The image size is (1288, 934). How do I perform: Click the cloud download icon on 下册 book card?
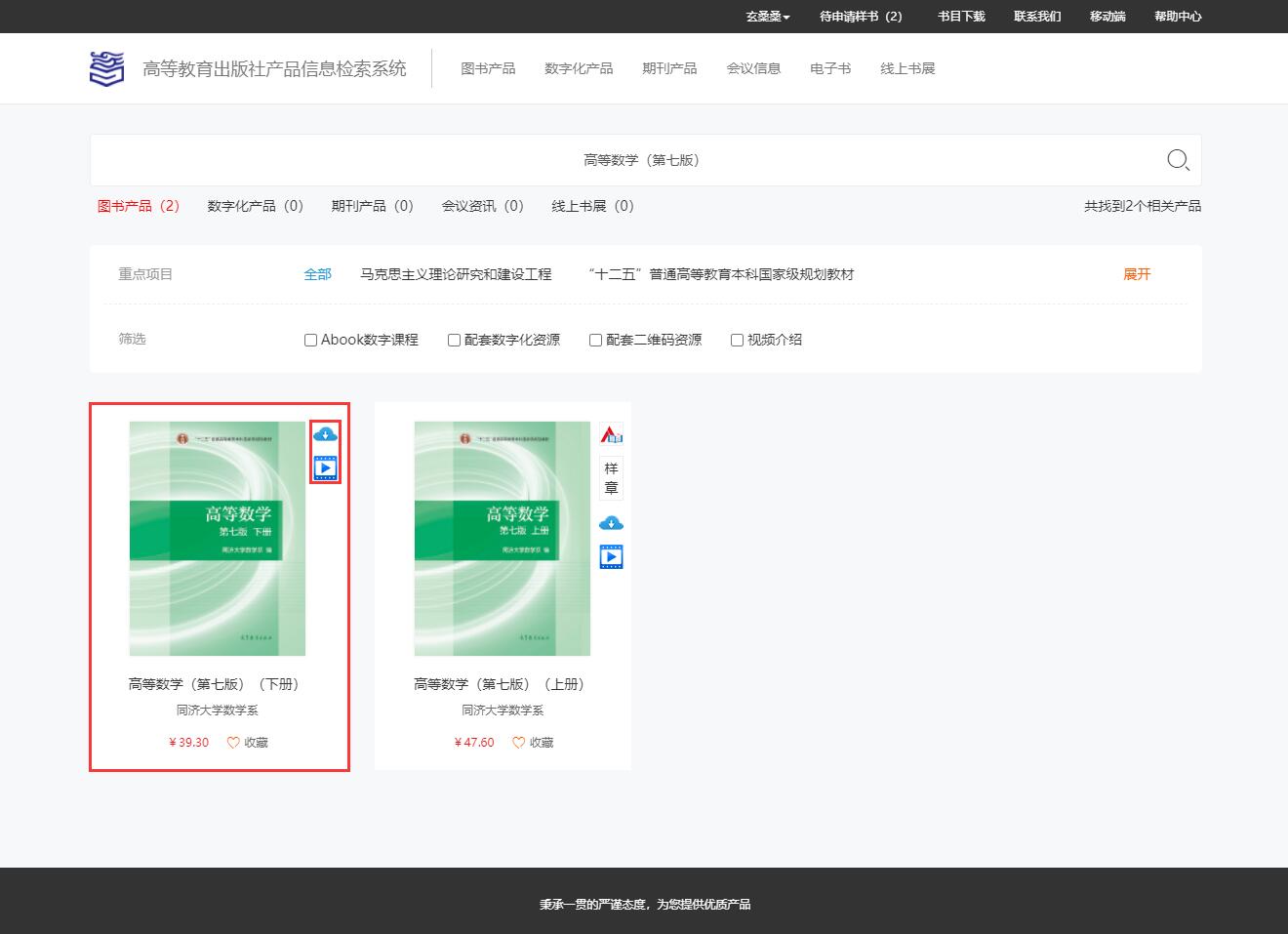click(325, 434)
